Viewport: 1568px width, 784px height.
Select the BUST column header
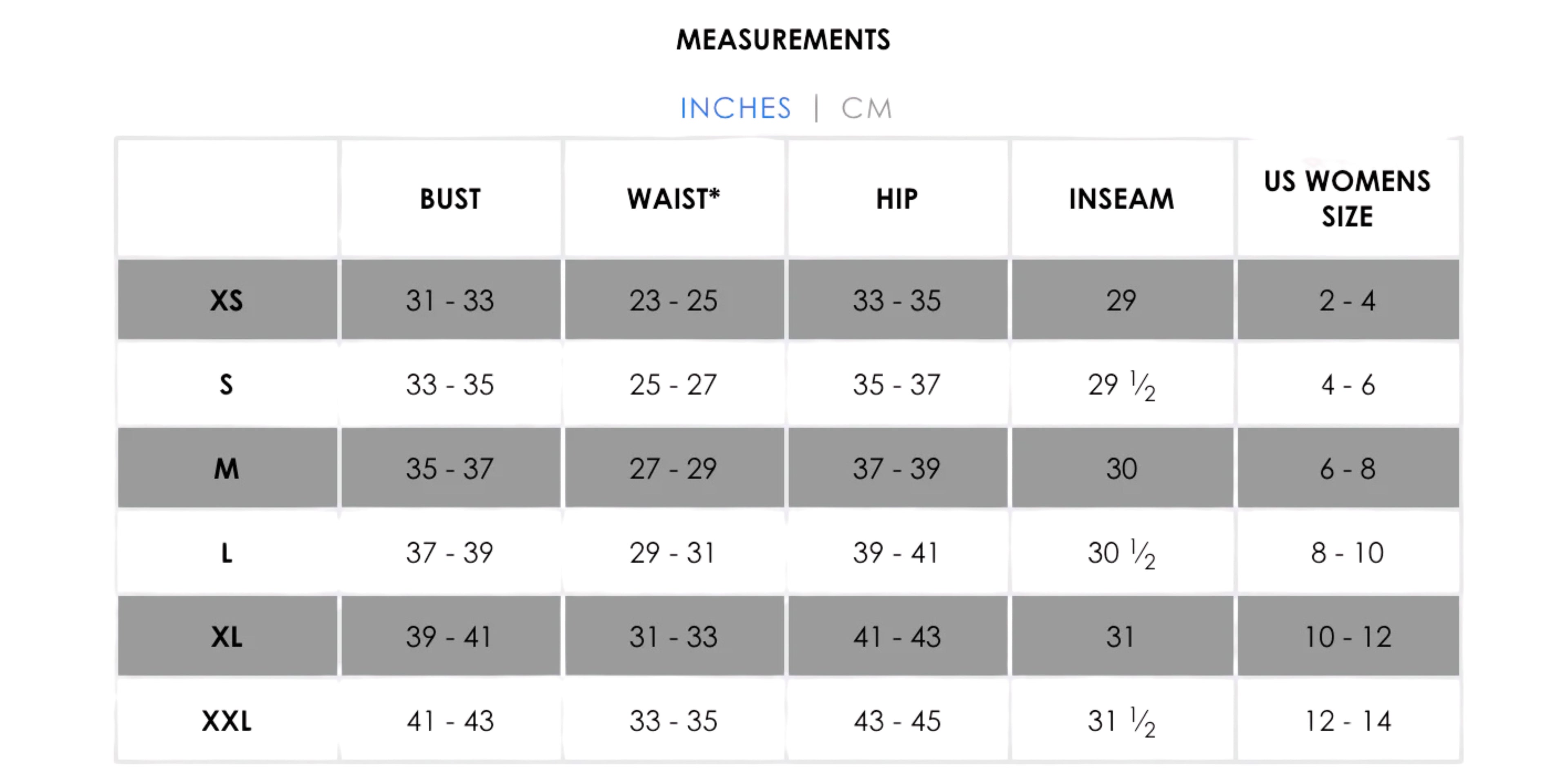click(450, 199)
